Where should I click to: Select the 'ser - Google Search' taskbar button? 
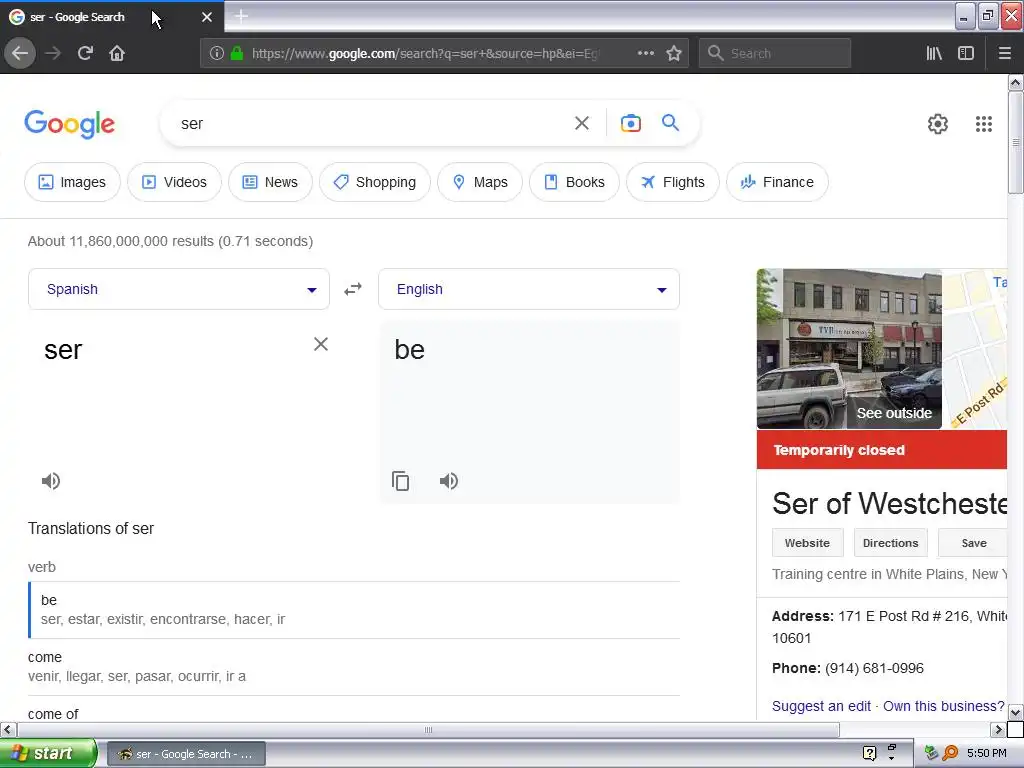(x=186, y=754)
